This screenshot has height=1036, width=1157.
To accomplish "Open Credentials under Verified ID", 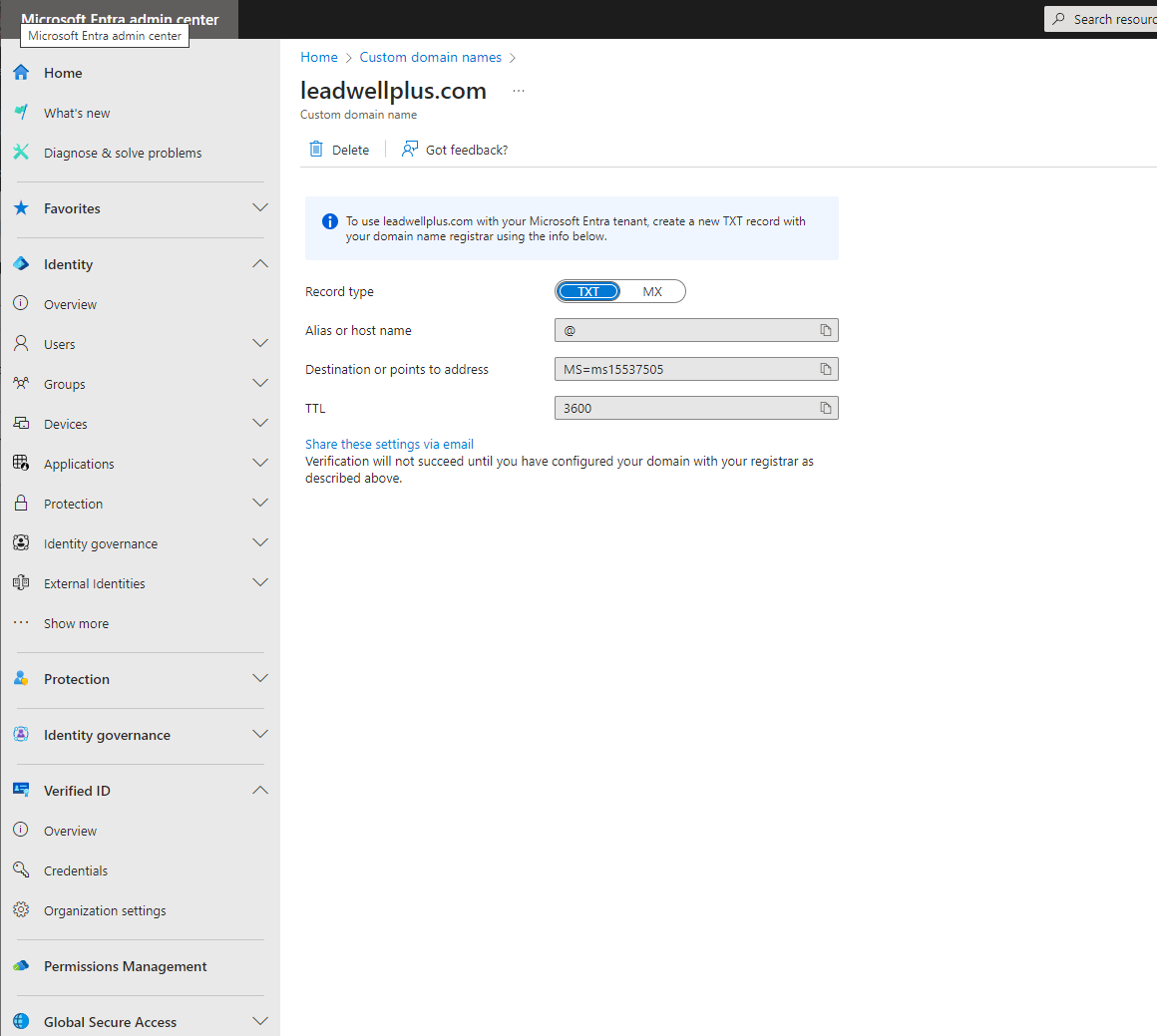I will [x=141, y=869].
